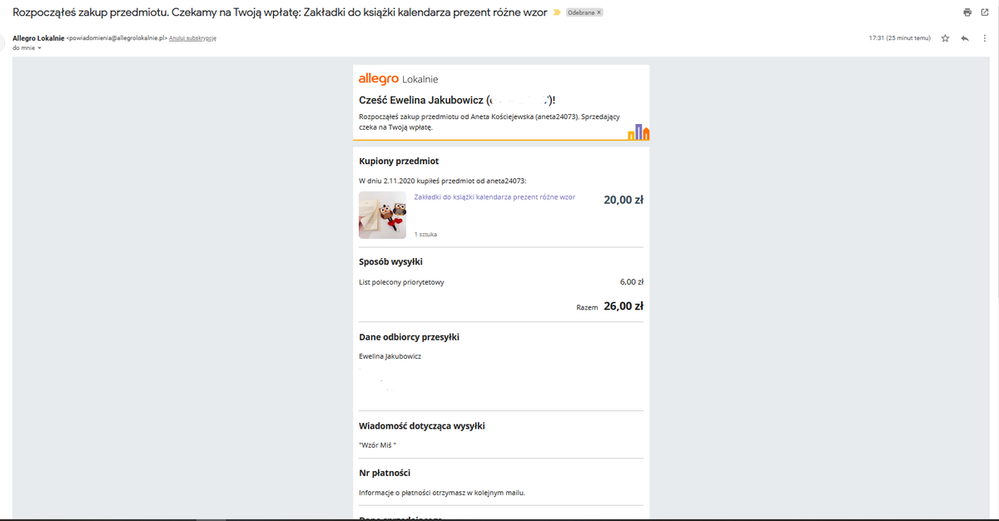This screenshot has height=521, width=999.
Task: Print the email using the printer icon
Action: [967, 12]
